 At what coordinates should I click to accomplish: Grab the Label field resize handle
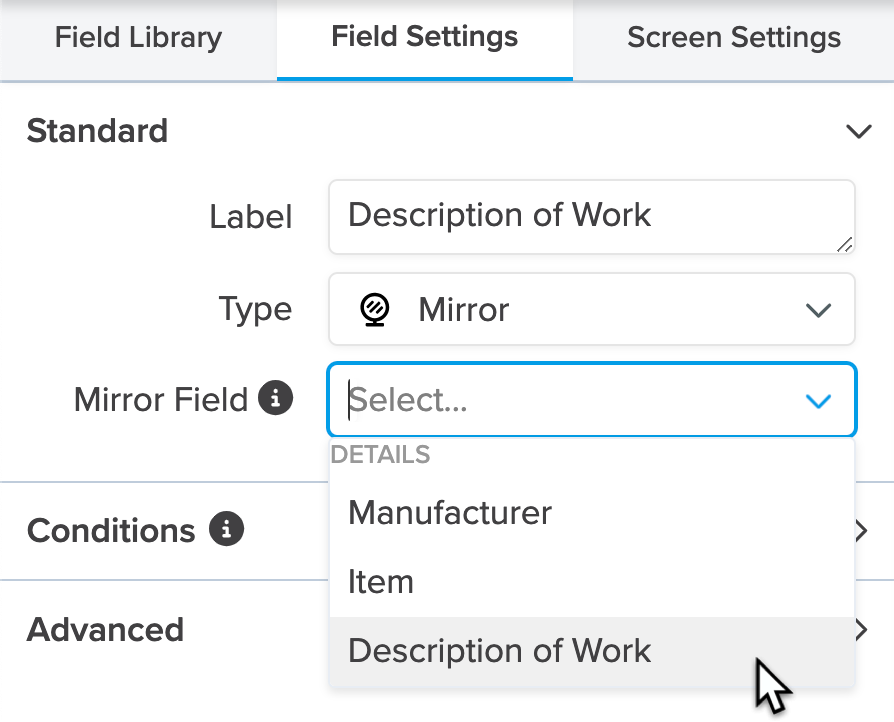tap(844, 244)
